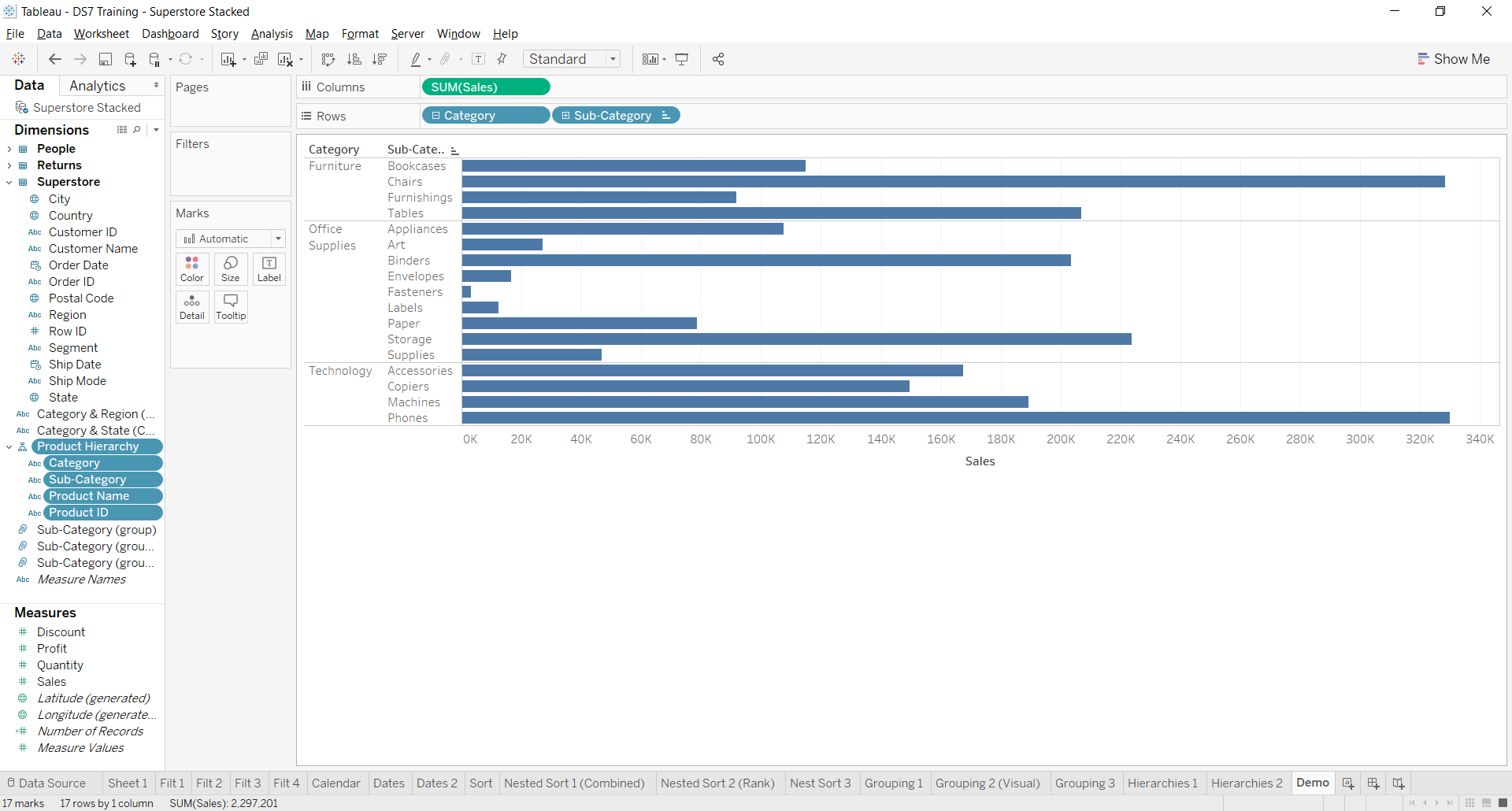Screen dimensions: 1512x811
Task: Toggle the Show Mark Labels toolbar button
Action: (x=478, y=59)
